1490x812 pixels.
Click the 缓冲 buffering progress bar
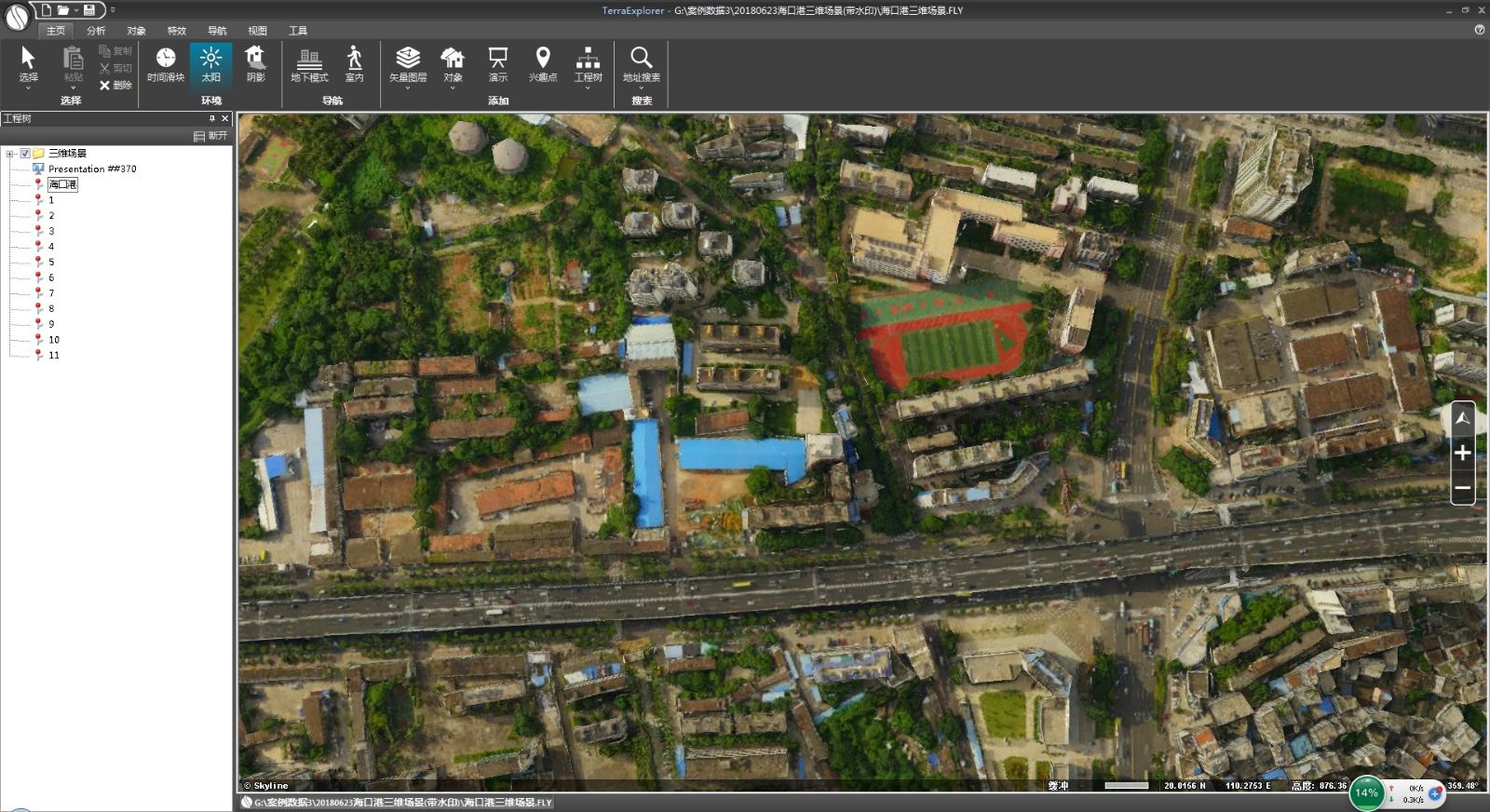[1126, 786]
